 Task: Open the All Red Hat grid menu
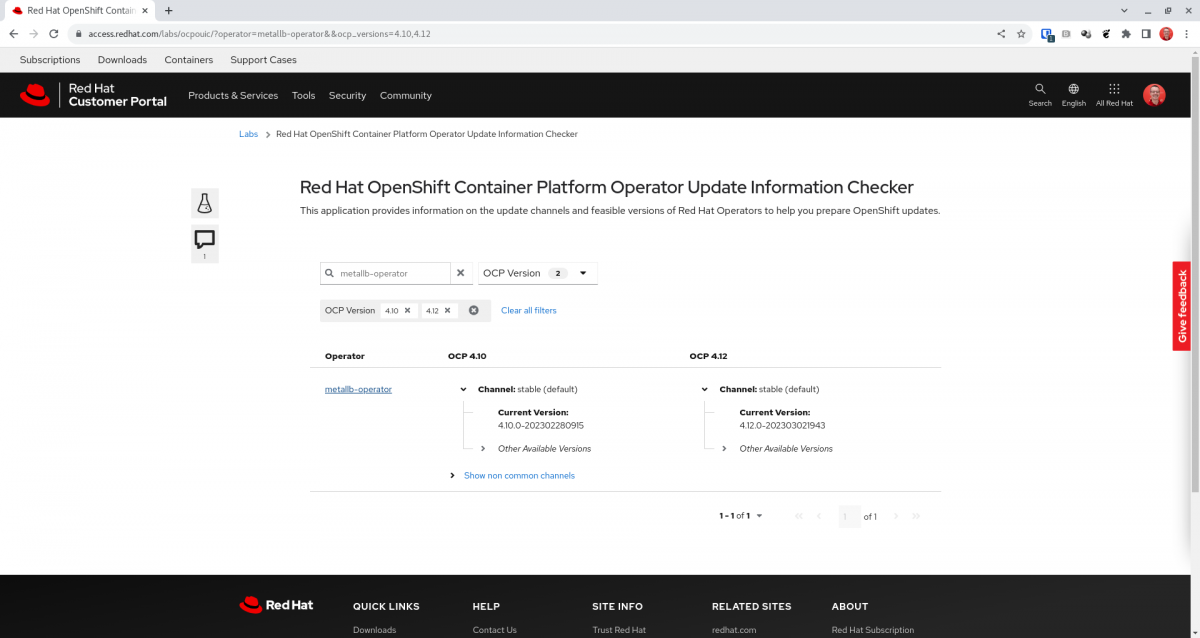(1114, 95)
